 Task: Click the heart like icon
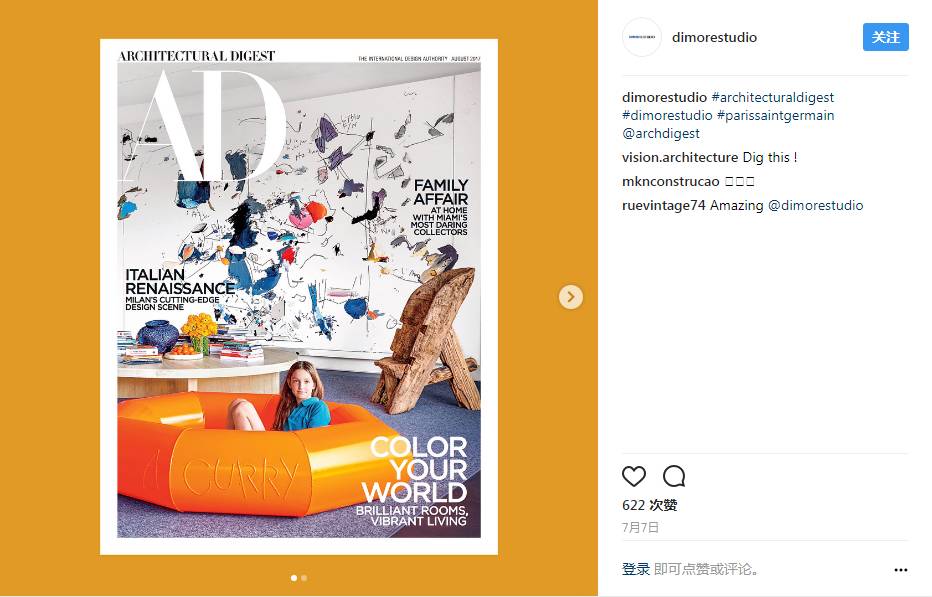(634, 476)
